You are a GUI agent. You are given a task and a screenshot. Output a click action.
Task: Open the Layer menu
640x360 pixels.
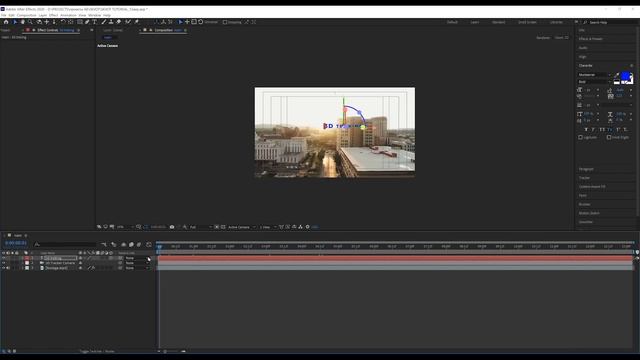pos(42,15)
